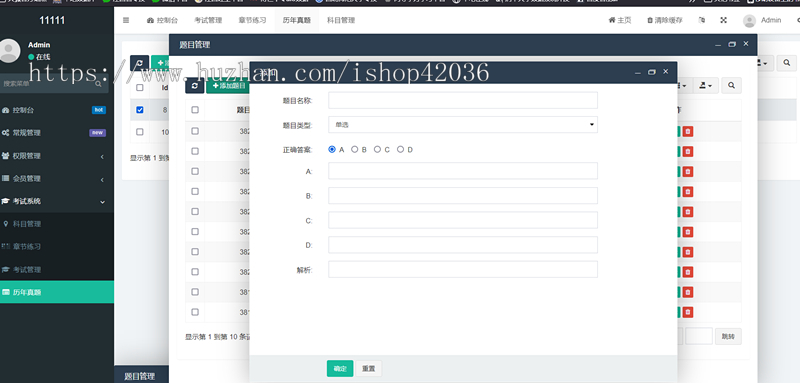Select radio A as 正确答案
The height and width of the screenshot is (383, 800).
click(x=332, y=149)
